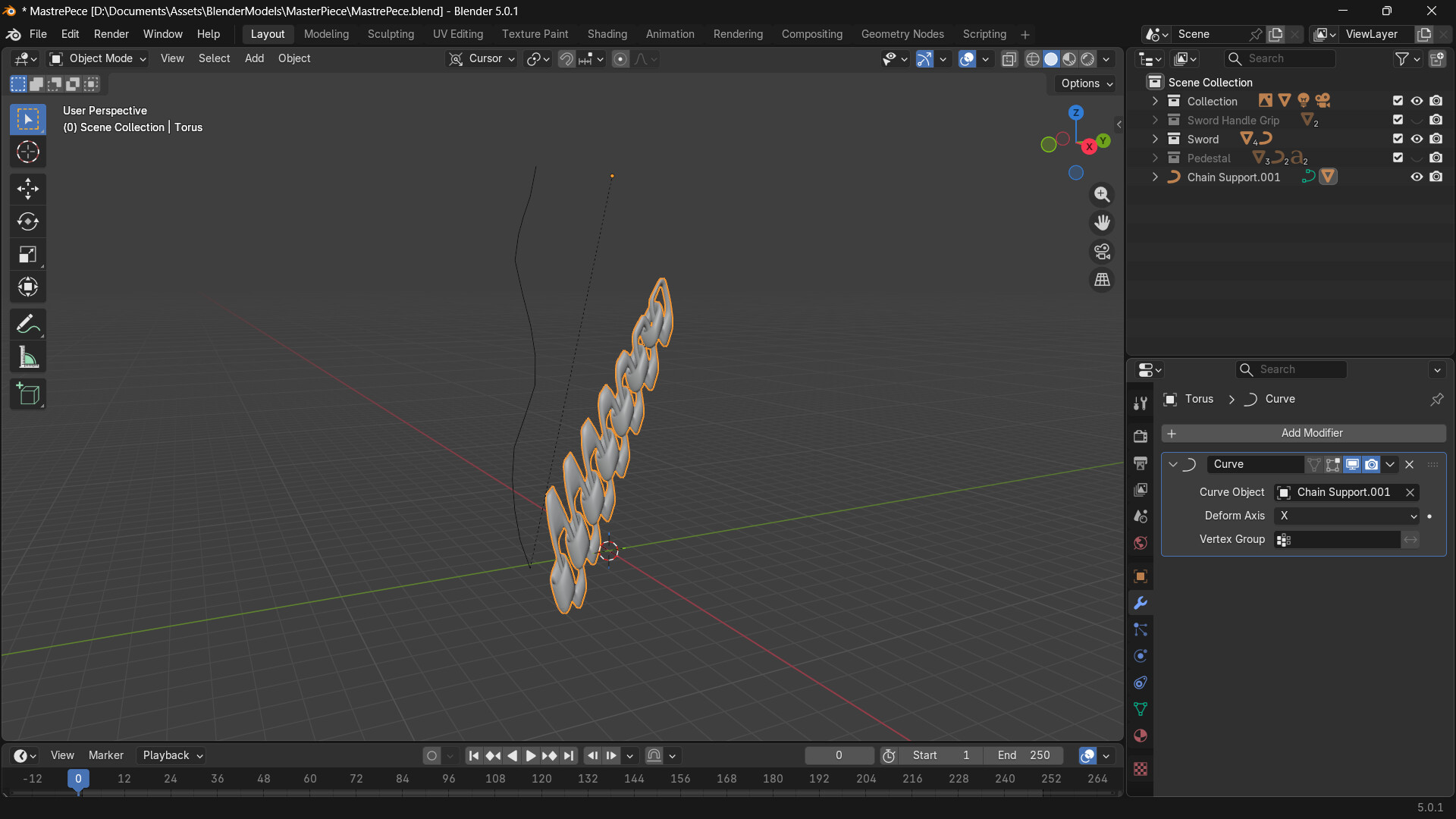
Task: Expand the Chain Support.001 tree row
Action: [x=1155, y=177]
